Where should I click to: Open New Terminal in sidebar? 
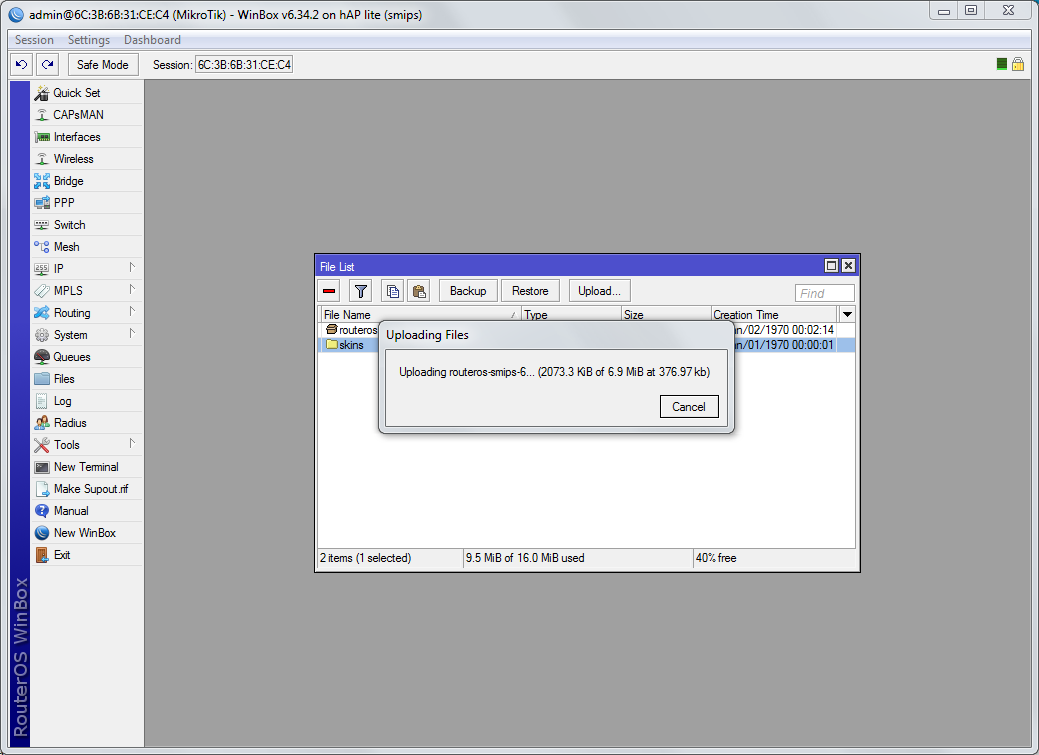pyautogui.click(x=85, y=467)
